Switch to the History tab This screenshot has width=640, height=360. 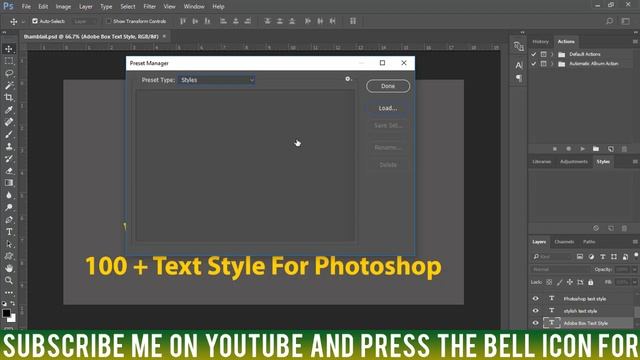tap(540, 42)
